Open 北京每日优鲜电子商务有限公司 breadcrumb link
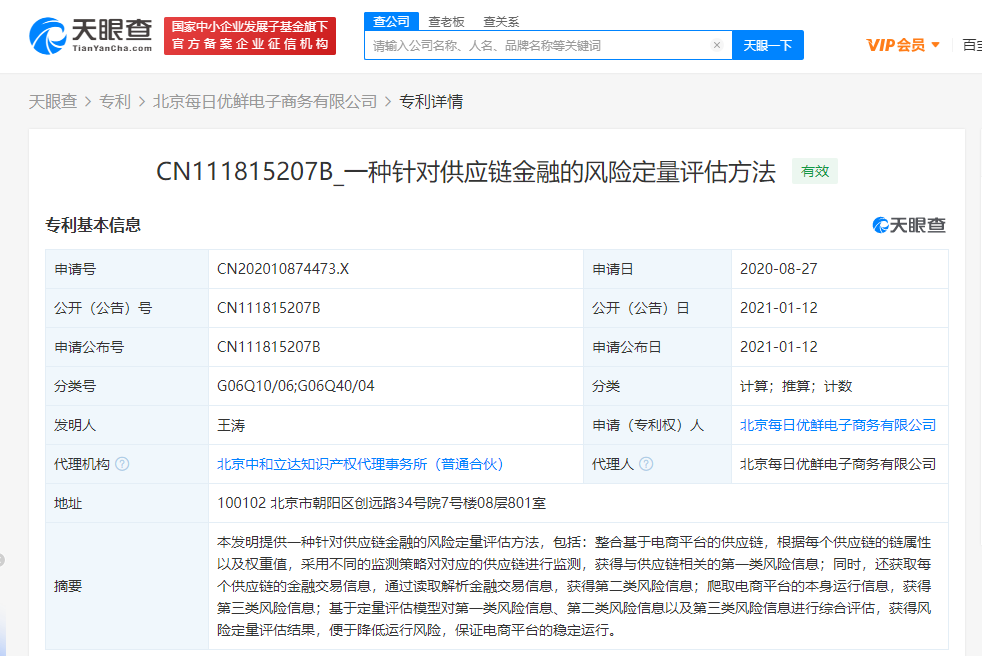The image size is (982, 656). [x=265, y=101]
